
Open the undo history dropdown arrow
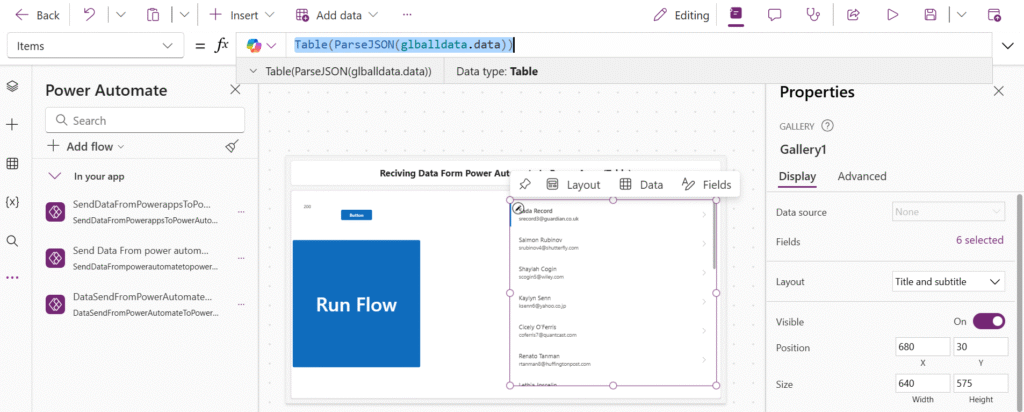[121, 15]
